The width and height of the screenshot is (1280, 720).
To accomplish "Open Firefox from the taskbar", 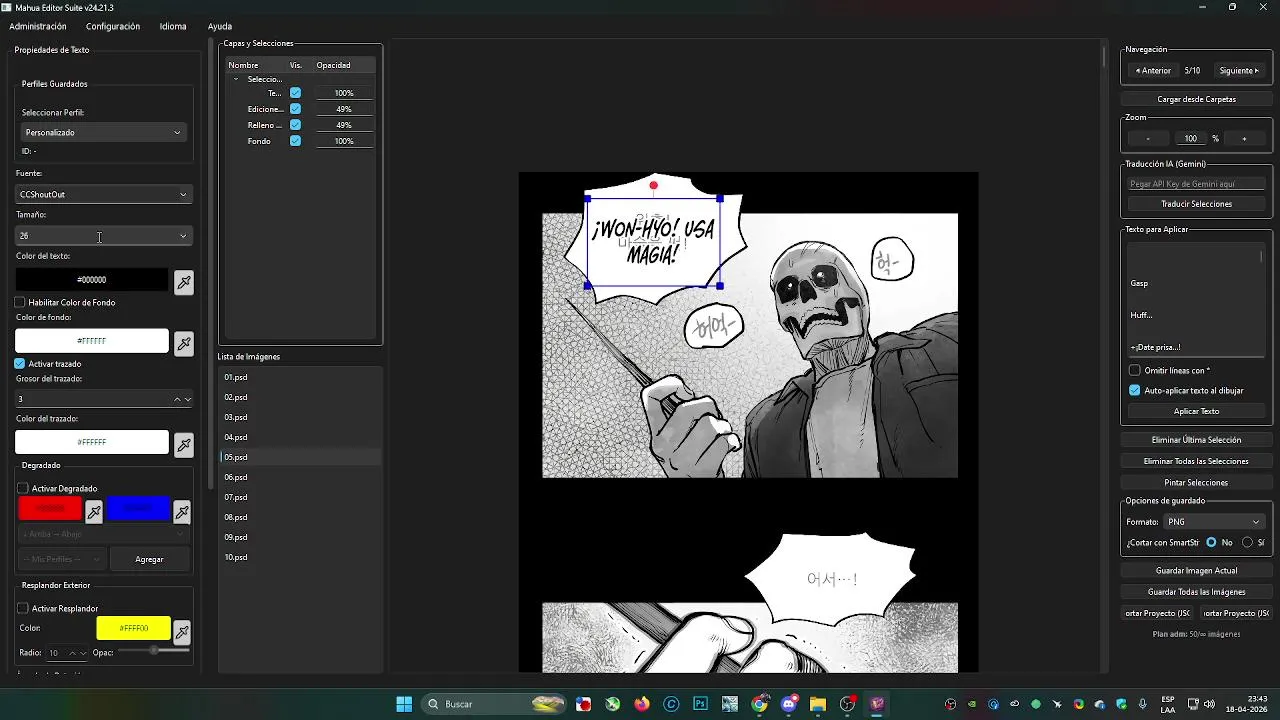I will tap(642, 704).
